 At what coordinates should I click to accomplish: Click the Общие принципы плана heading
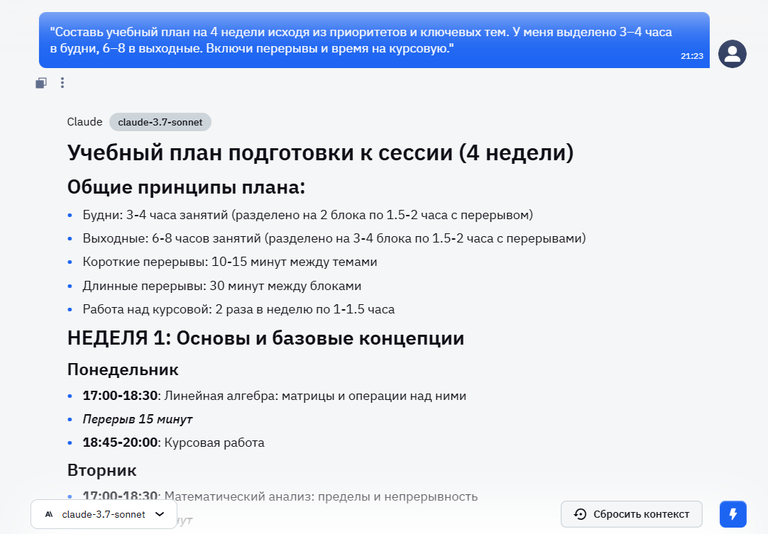pyautogui.click(x=186, y=187)
